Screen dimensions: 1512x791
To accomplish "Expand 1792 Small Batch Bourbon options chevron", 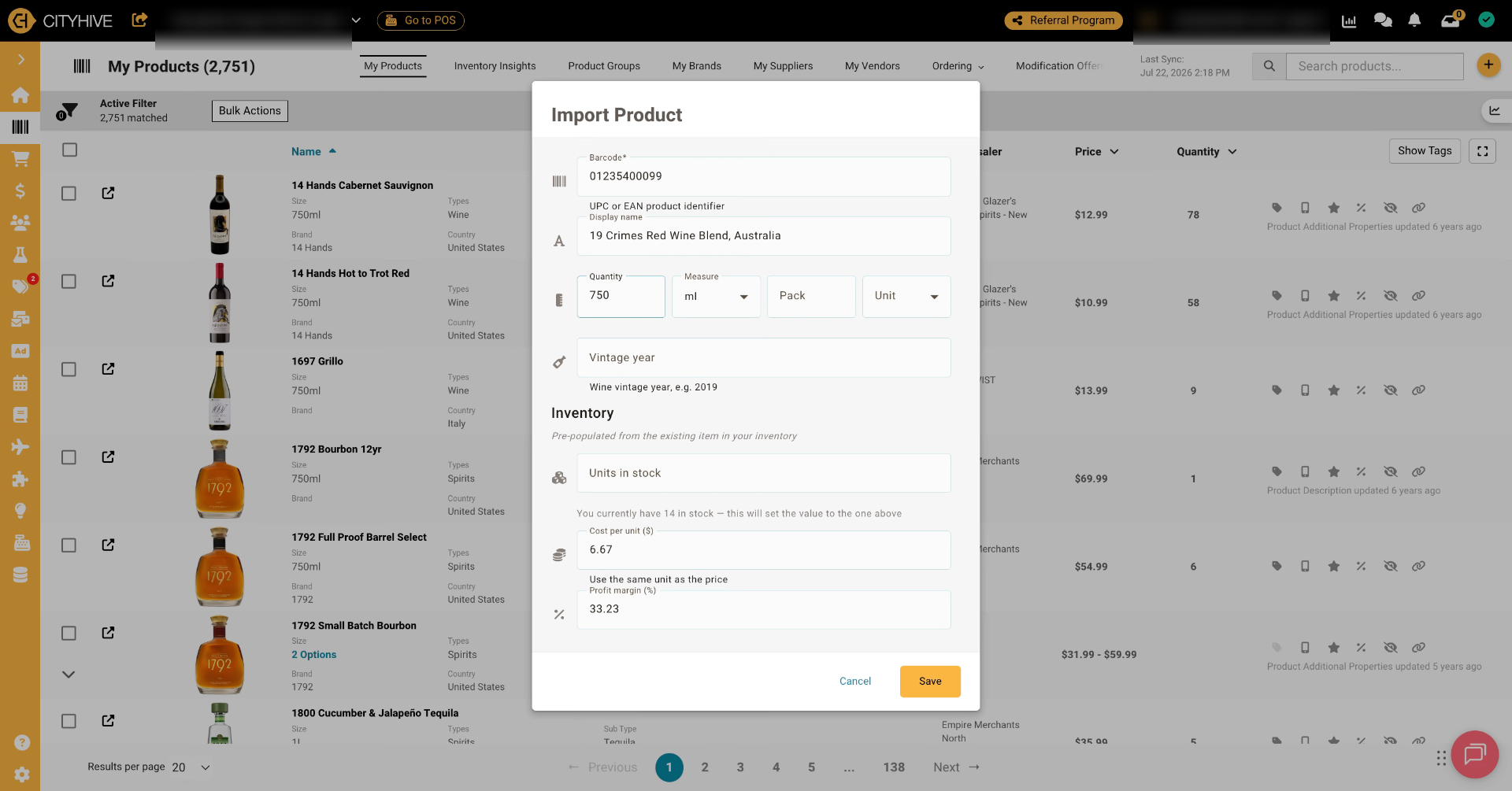I will tap(69, 675).
